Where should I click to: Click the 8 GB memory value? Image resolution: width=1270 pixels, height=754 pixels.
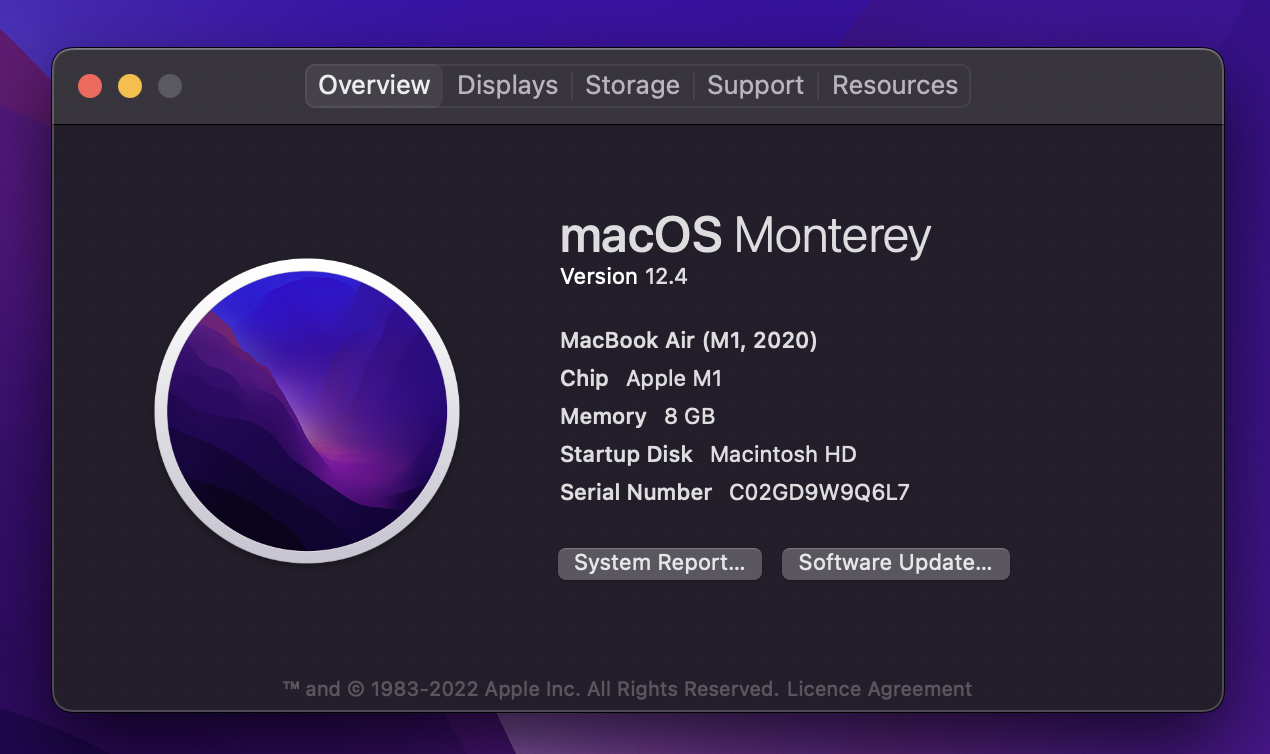pyautogui.click(x=689, y=417)
